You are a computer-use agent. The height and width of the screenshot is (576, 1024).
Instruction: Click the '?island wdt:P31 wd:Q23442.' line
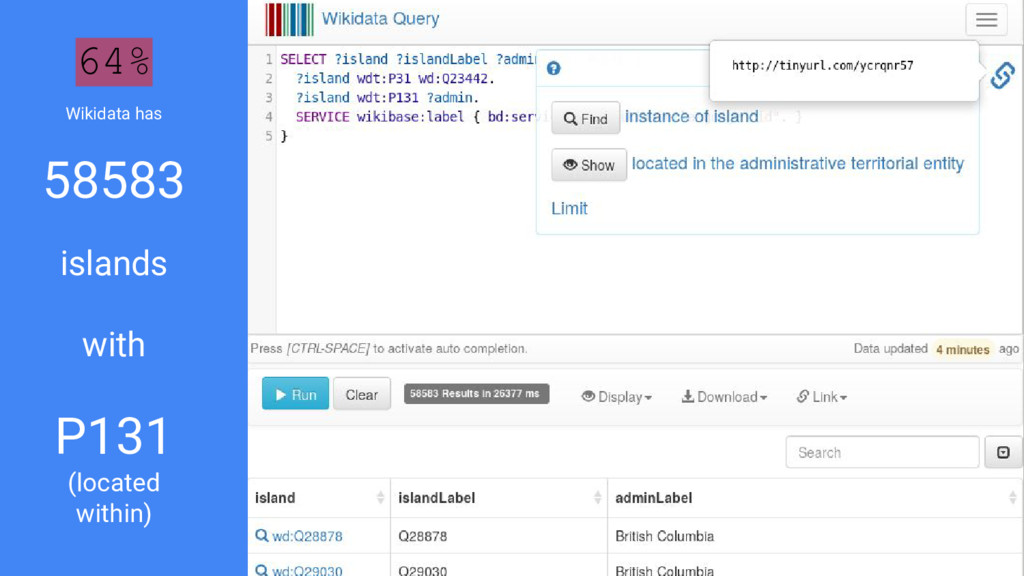coord(395,78)
